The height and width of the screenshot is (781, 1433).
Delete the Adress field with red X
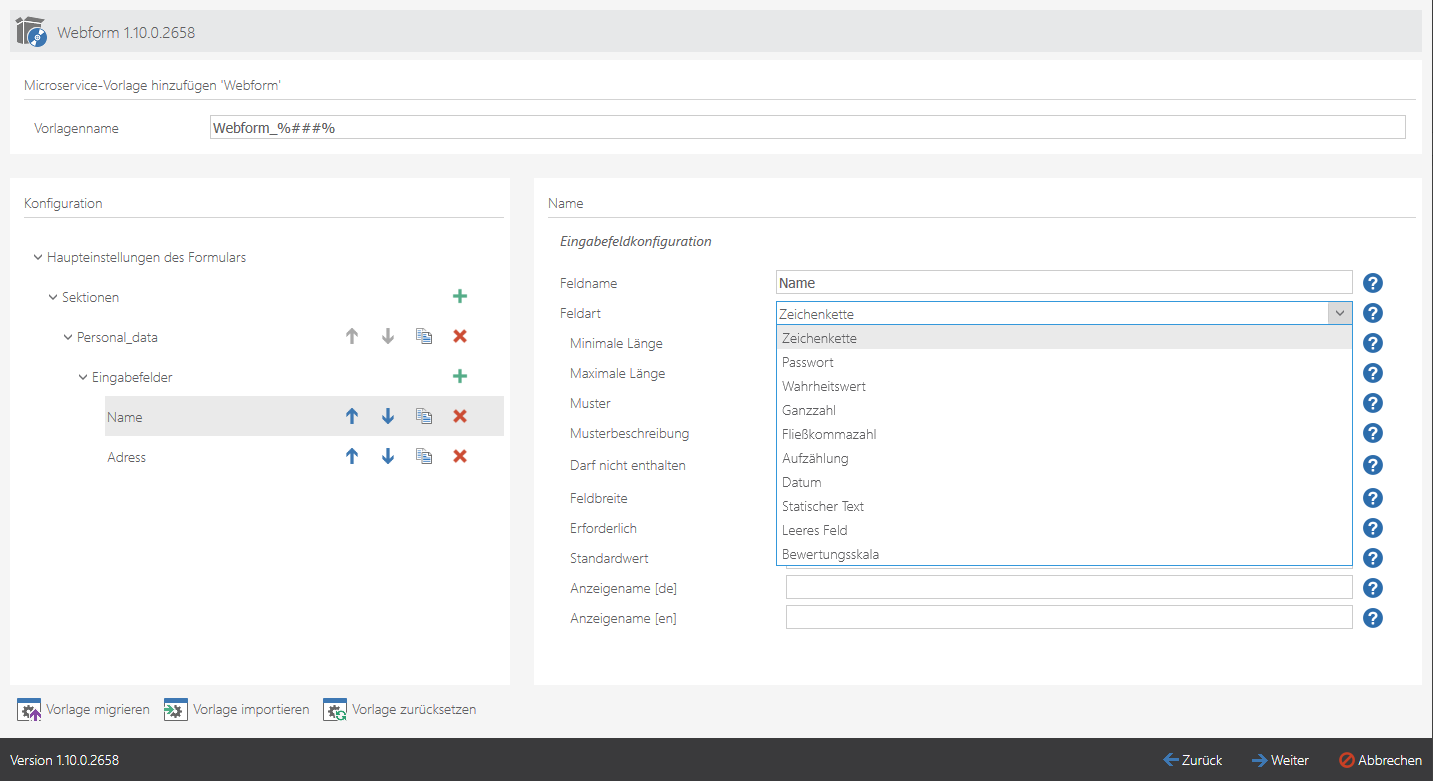coord(460,457)
